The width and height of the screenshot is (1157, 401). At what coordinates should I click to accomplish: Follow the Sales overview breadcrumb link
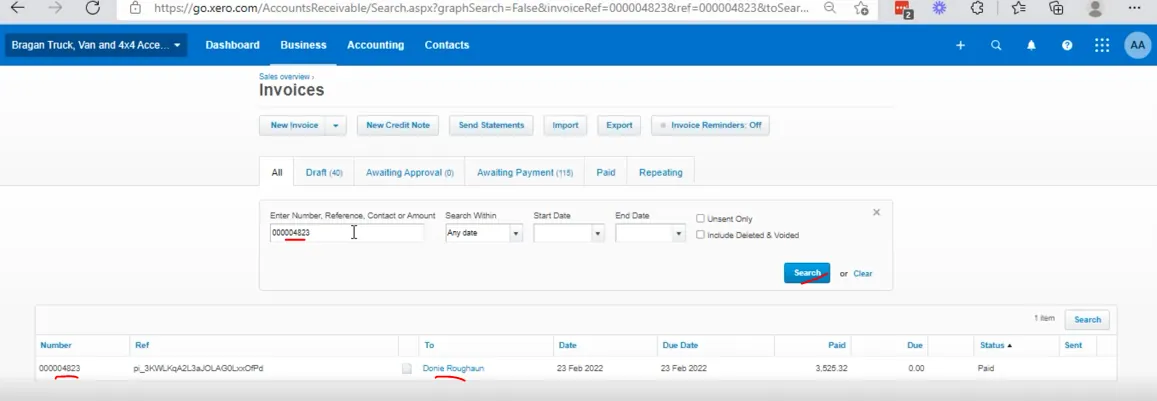[284, 76]
